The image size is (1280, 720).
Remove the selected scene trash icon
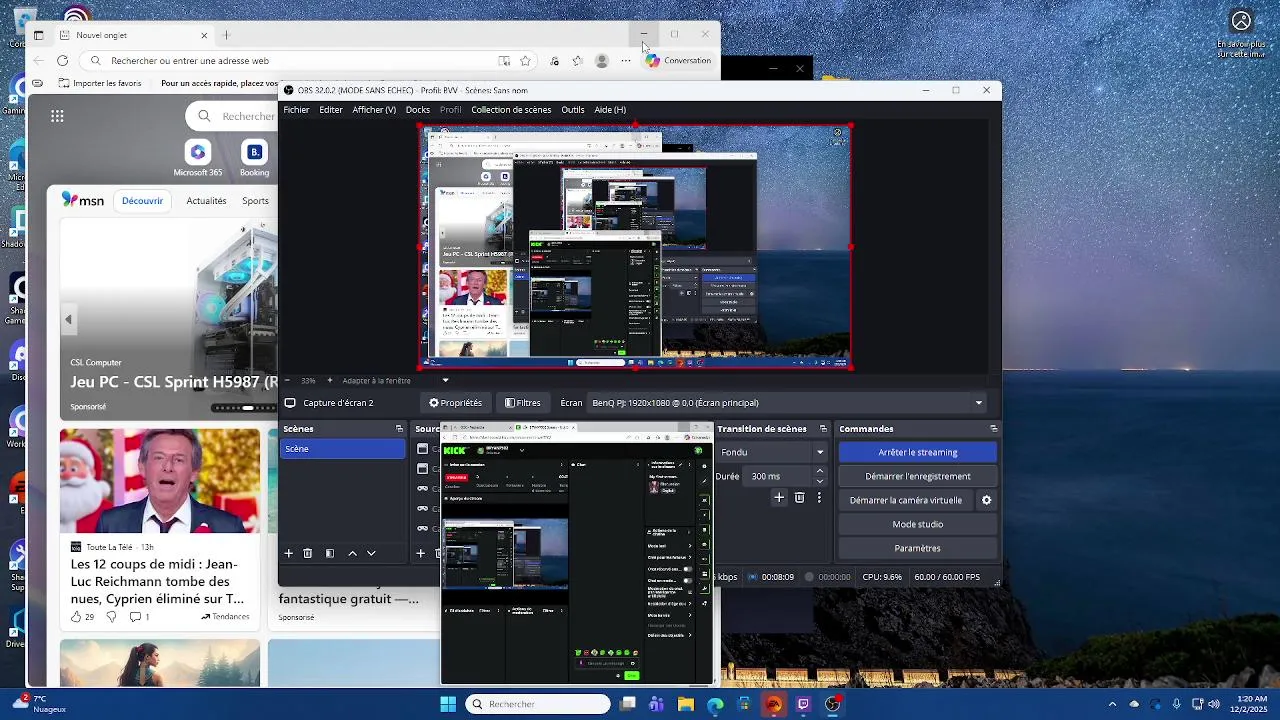[308, 553]
